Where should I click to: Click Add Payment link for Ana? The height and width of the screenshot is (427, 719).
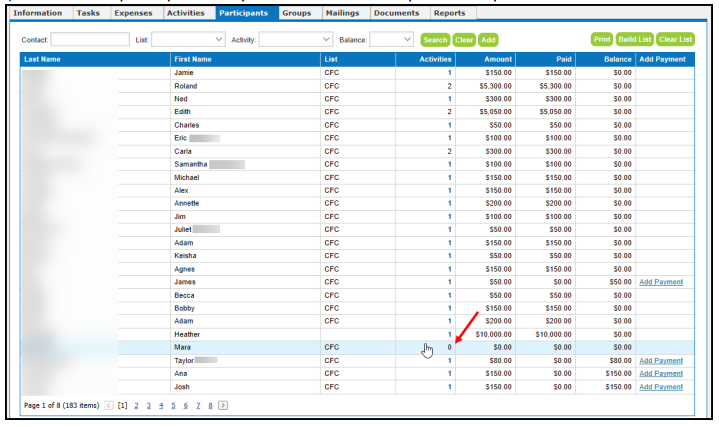point(661,374)
